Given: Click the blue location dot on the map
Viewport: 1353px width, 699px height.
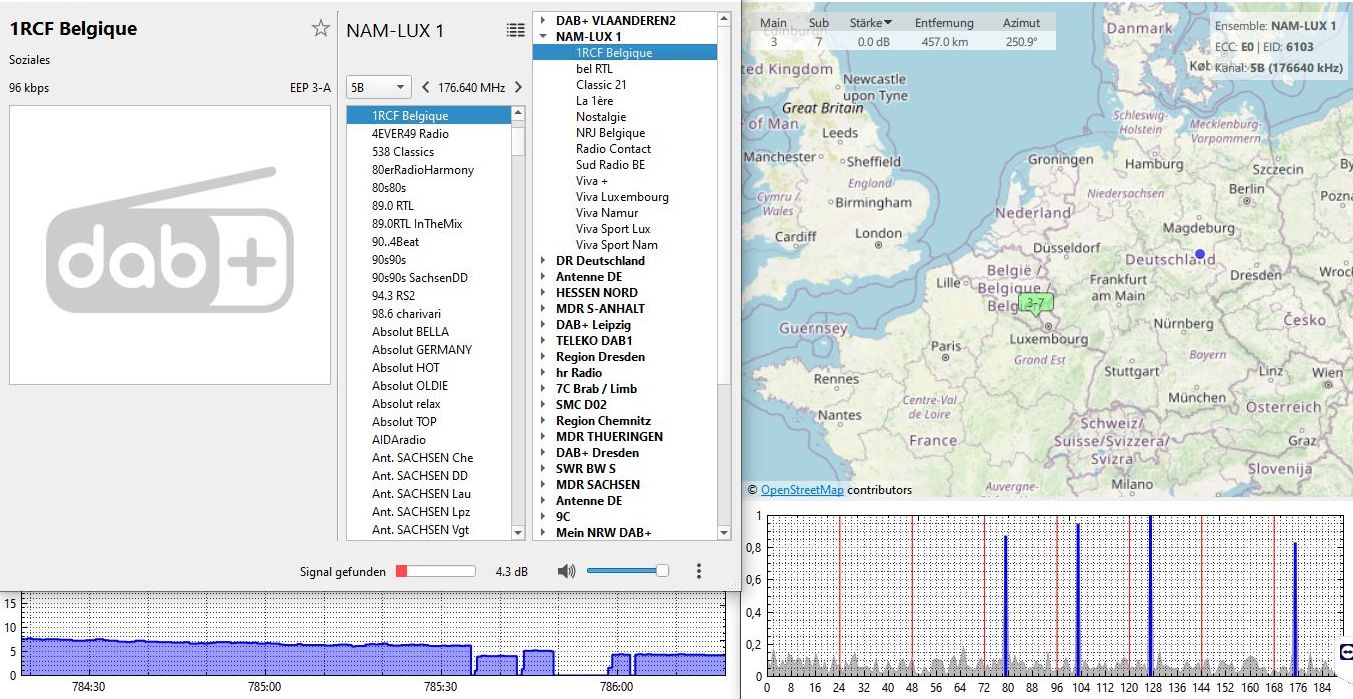Looking at the screenshot, I should click(1200, 254).
